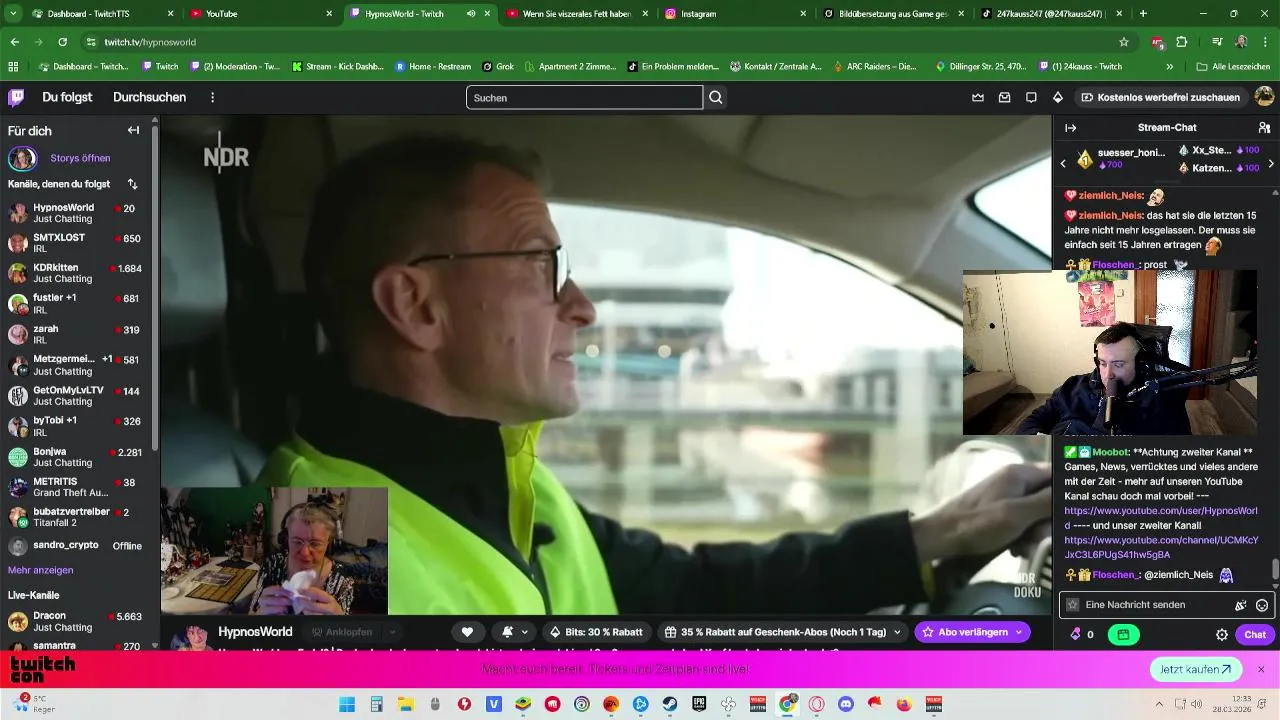Open the user profile avatar menu

[x=1264, y=97]
